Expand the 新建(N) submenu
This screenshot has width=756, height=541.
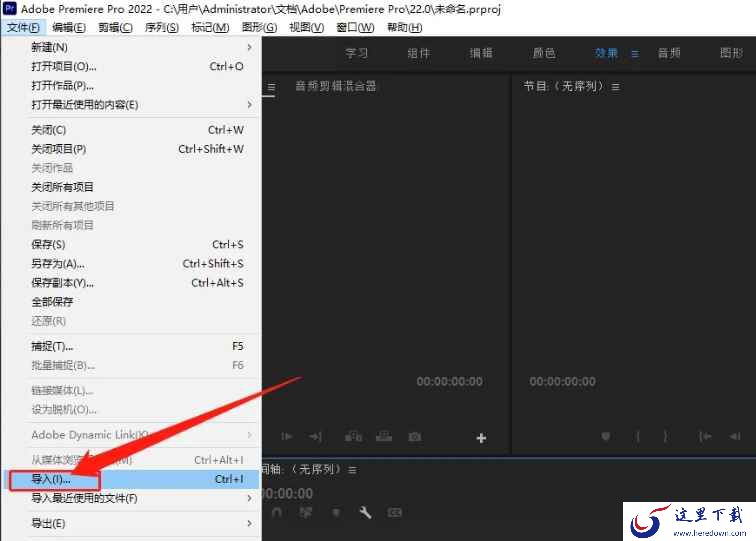click(x=132, y=47)
